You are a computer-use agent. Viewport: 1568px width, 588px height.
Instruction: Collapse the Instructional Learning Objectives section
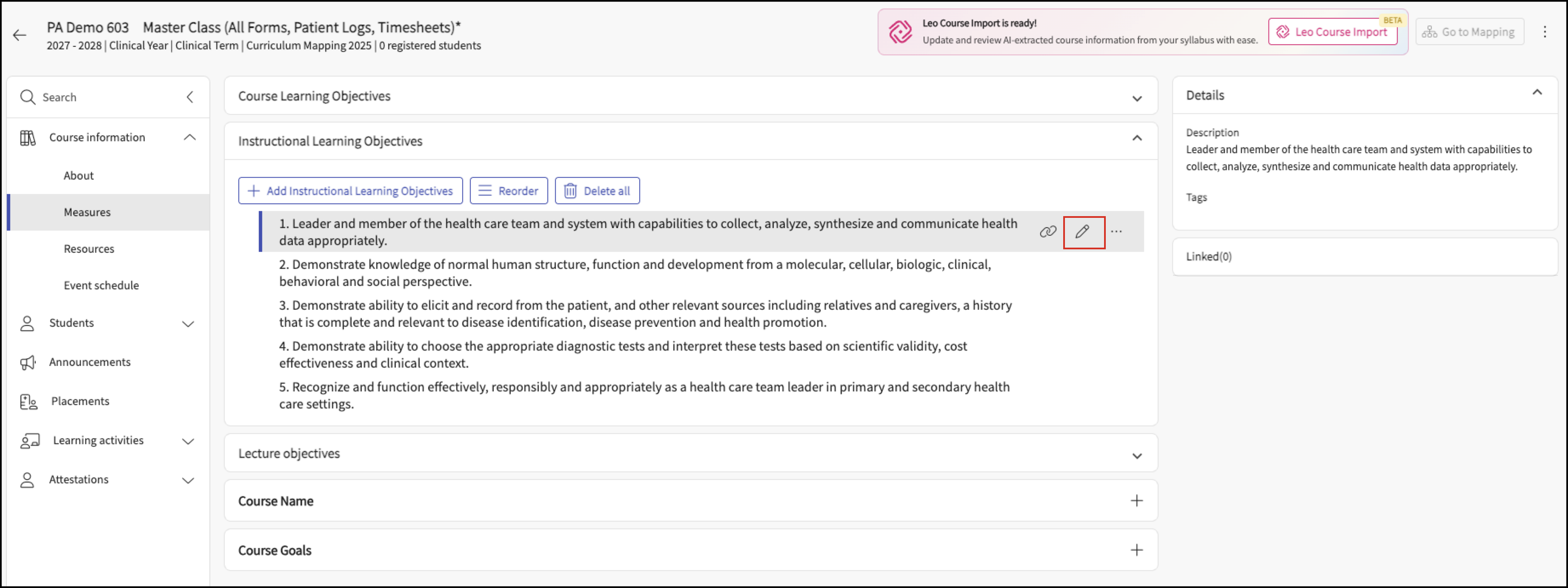[x=1137, y=139]
